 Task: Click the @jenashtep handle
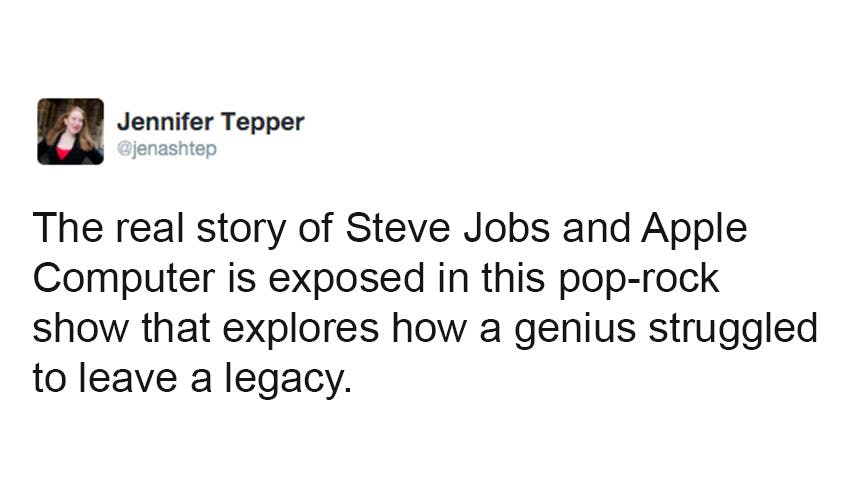167,149
